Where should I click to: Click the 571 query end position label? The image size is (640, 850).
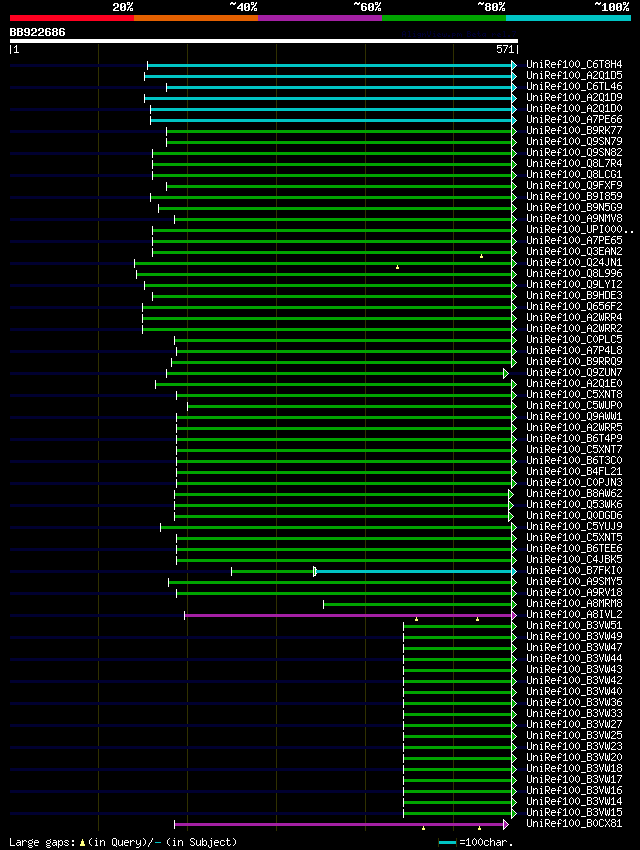505,49
